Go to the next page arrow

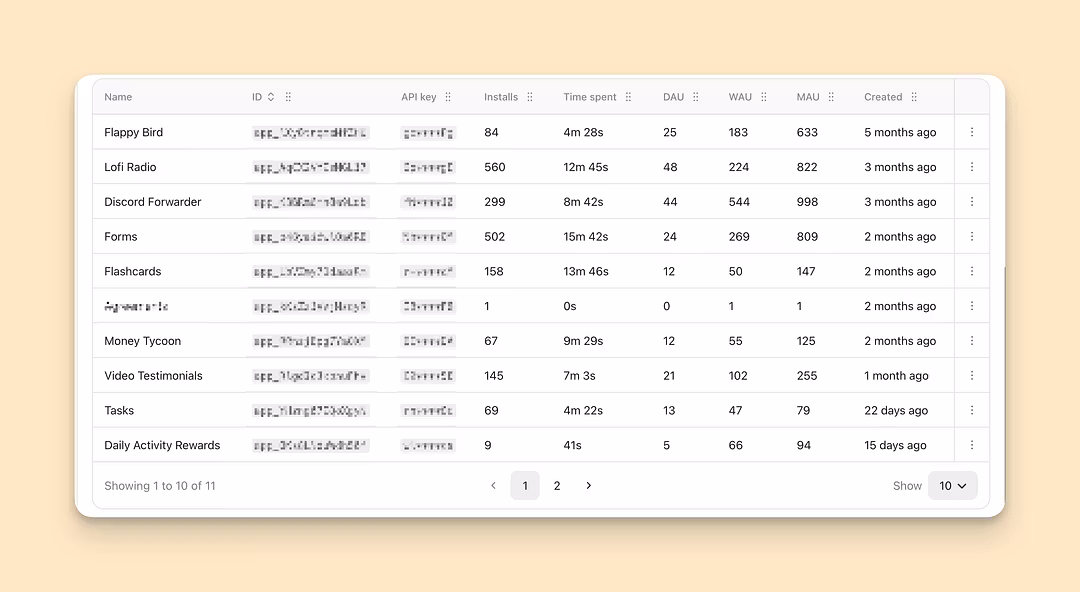click(589, 486)
